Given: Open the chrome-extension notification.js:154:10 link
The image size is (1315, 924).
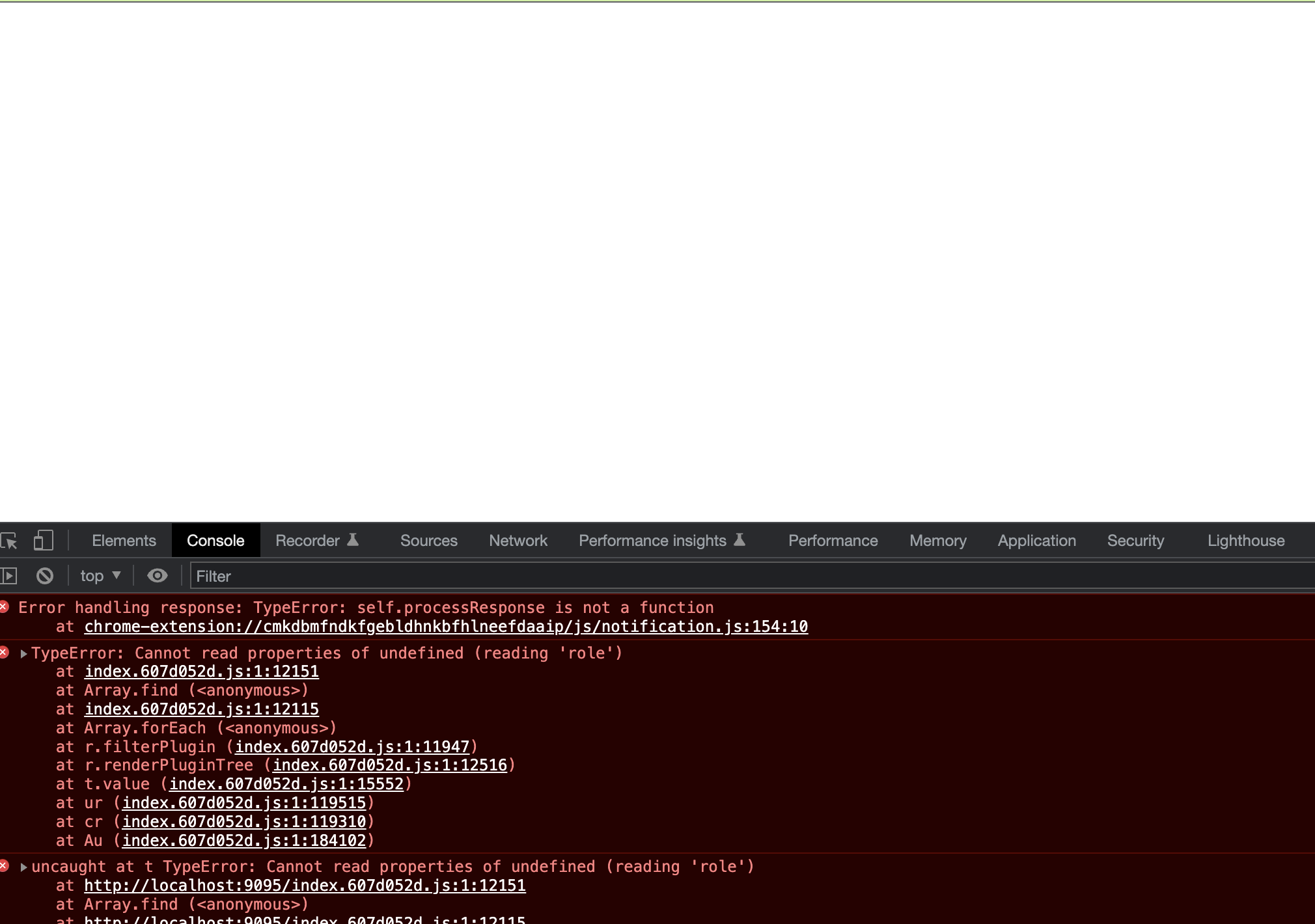Looking at the screenshot, I should tap(446, 627).
